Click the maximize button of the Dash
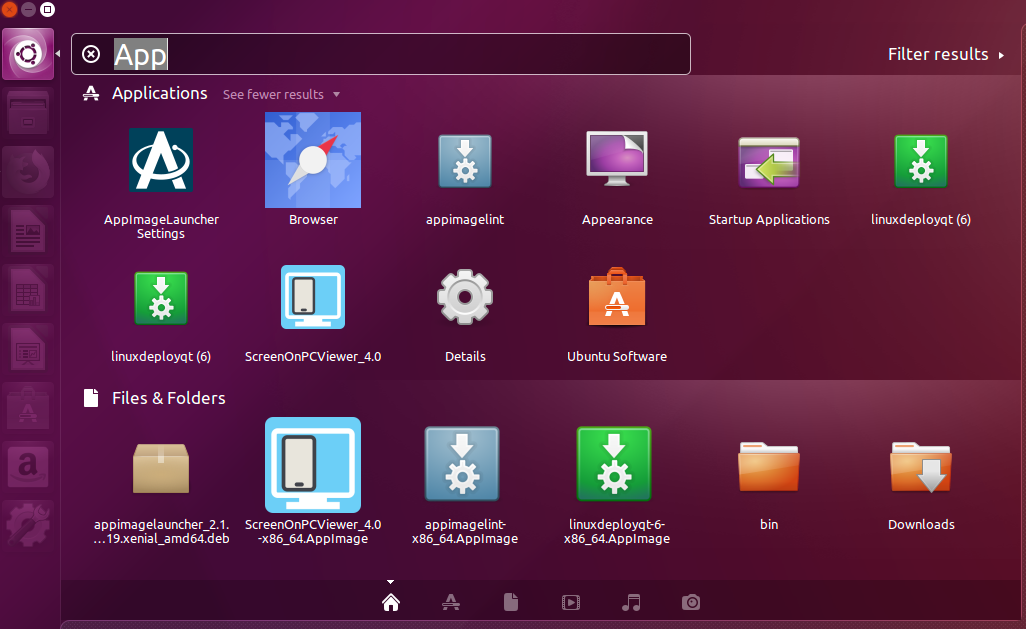The height and width of the screenshot is (629, 1026). click(47, 9)
